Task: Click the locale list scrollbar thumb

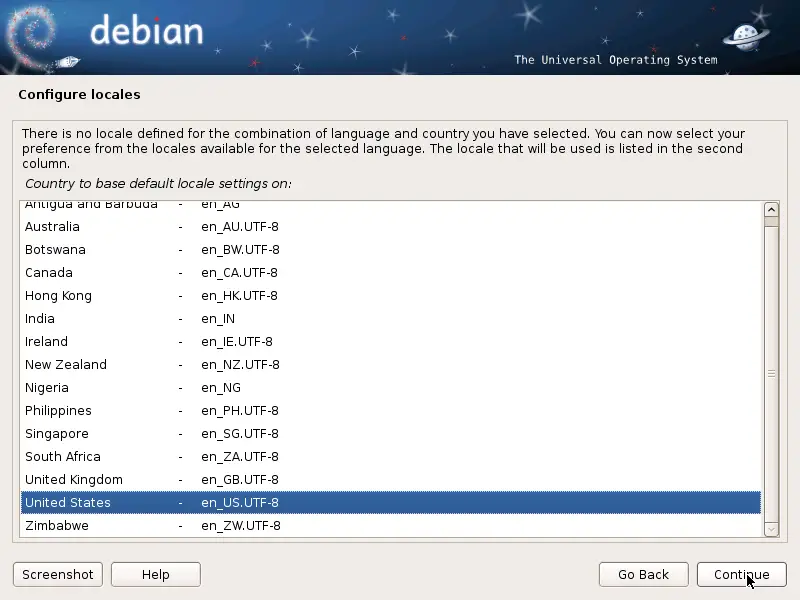Action: pos(771,374)
